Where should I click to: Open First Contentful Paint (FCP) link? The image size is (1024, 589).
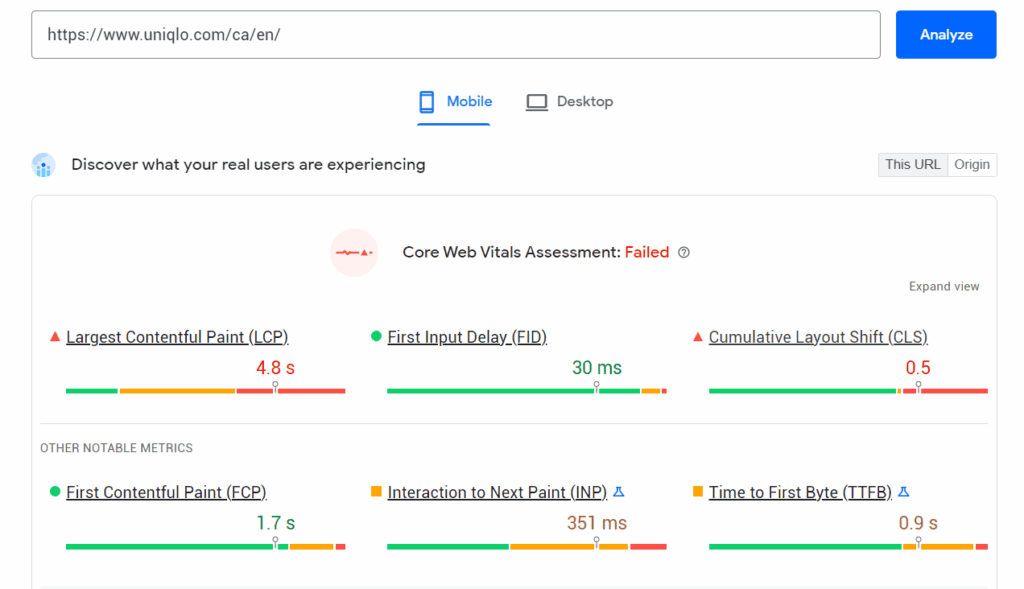pyautogui.click(x=167, y=492)
